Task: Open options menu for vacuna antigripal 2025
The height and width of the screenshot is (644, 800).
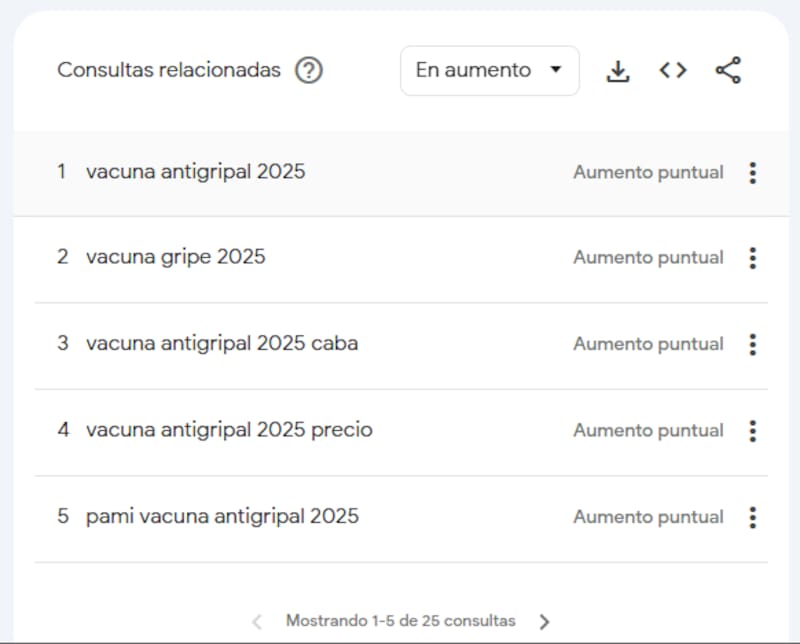Action: tap(753, 173)
